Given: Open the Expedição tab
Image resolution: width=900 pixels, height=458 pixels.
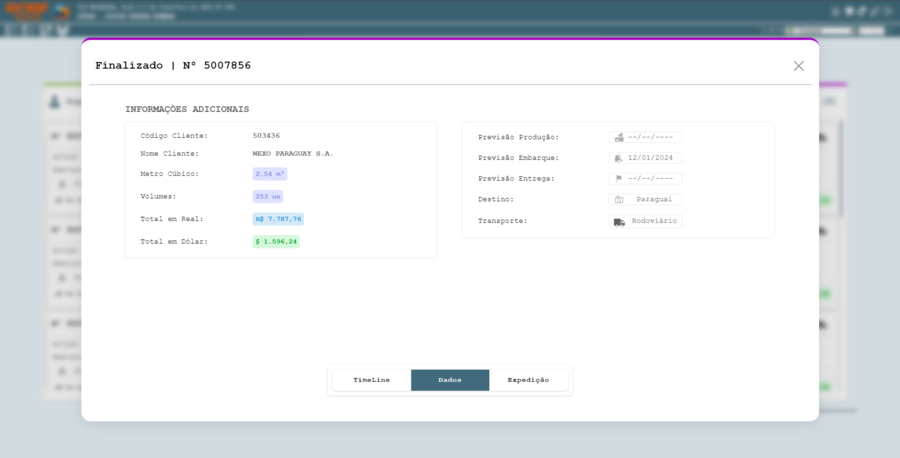Looking at the screenshot, I should pyautogui.click(x=528, y=380).
